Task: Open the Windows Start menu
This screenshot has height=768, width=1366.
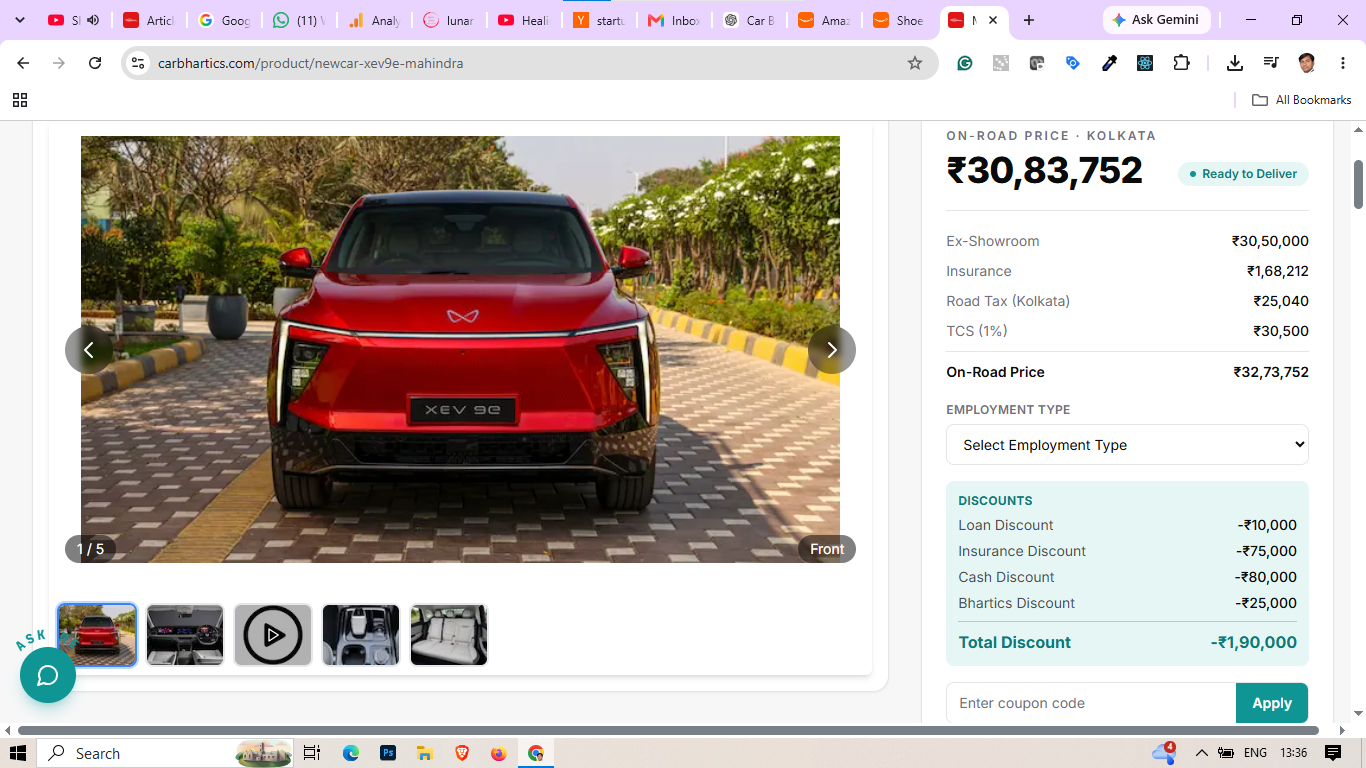Action: click(18, 753)
